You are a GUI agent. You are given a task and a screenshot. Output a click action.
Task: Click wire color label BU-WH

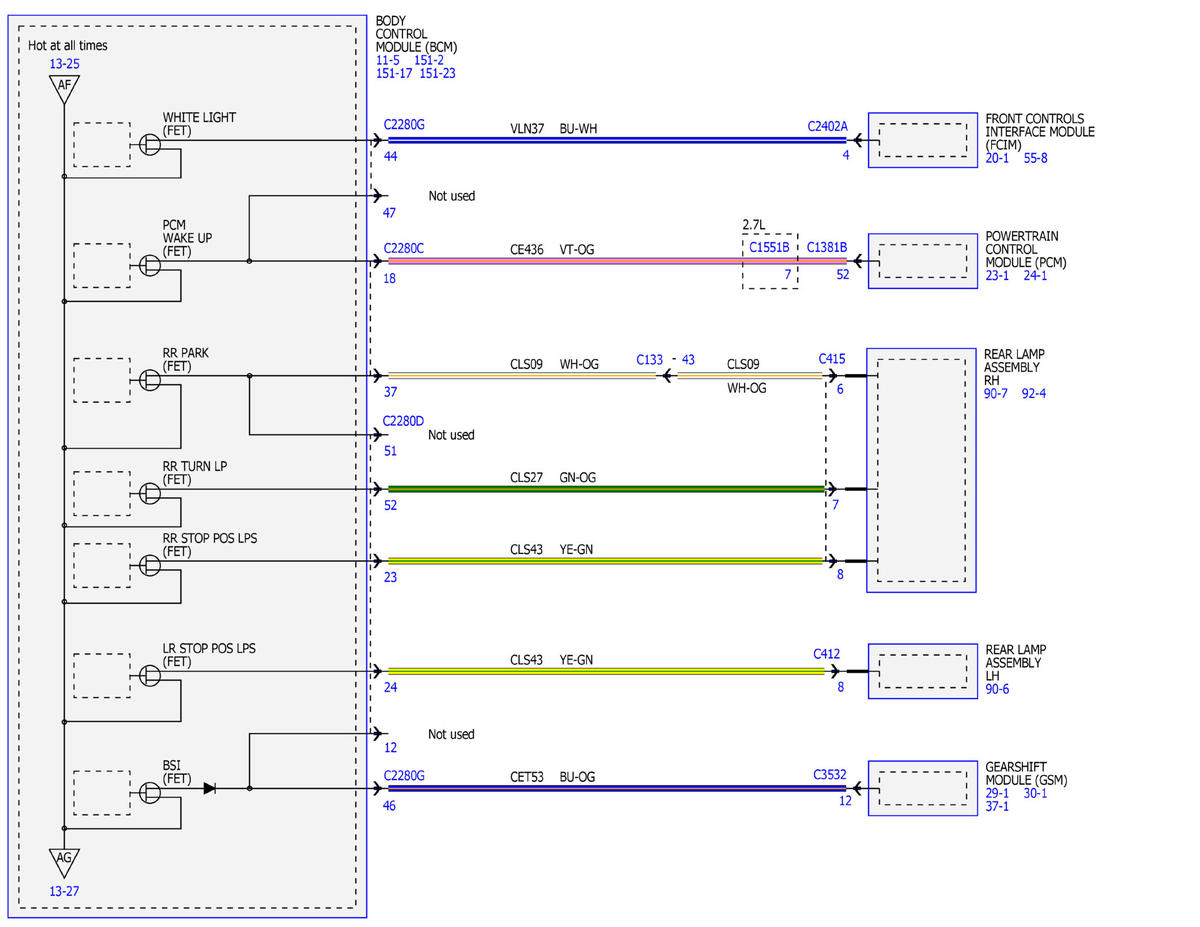click(579, 131)
